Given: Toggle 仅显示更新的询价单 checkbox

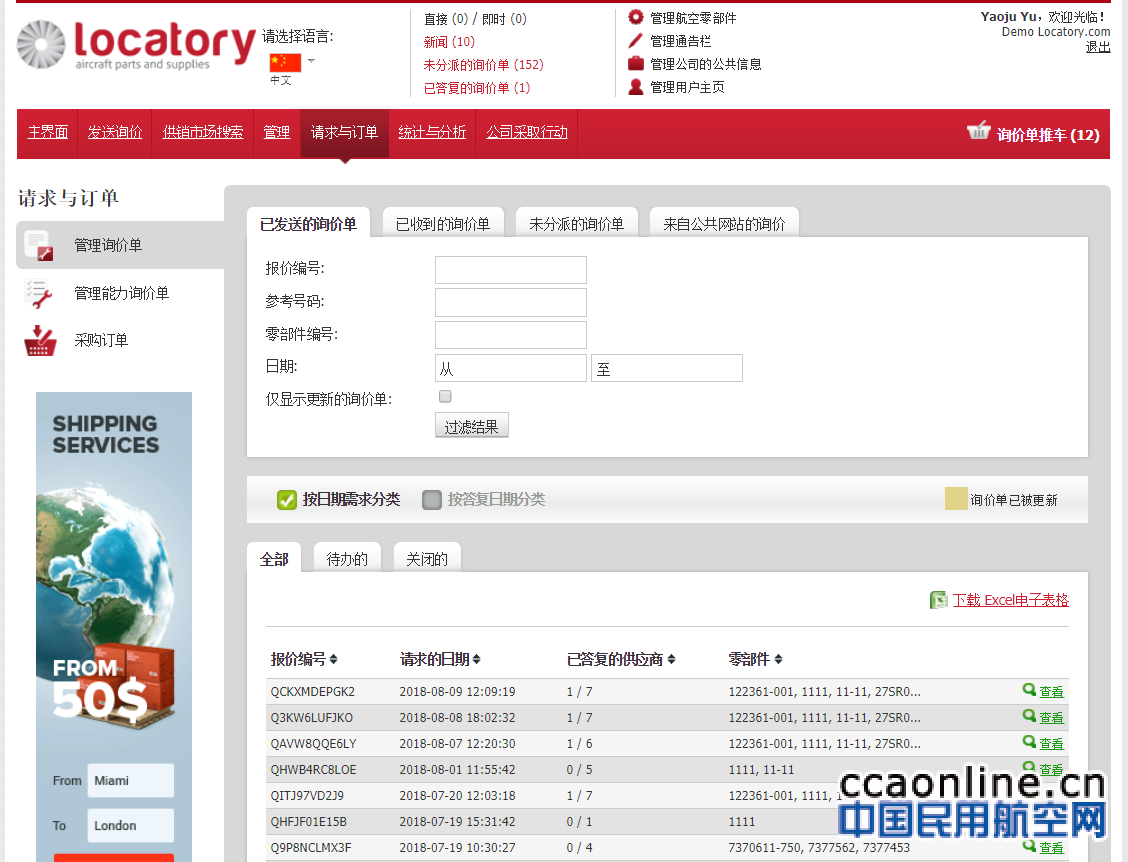Looking at the screenshot, I should click(445, 396).
